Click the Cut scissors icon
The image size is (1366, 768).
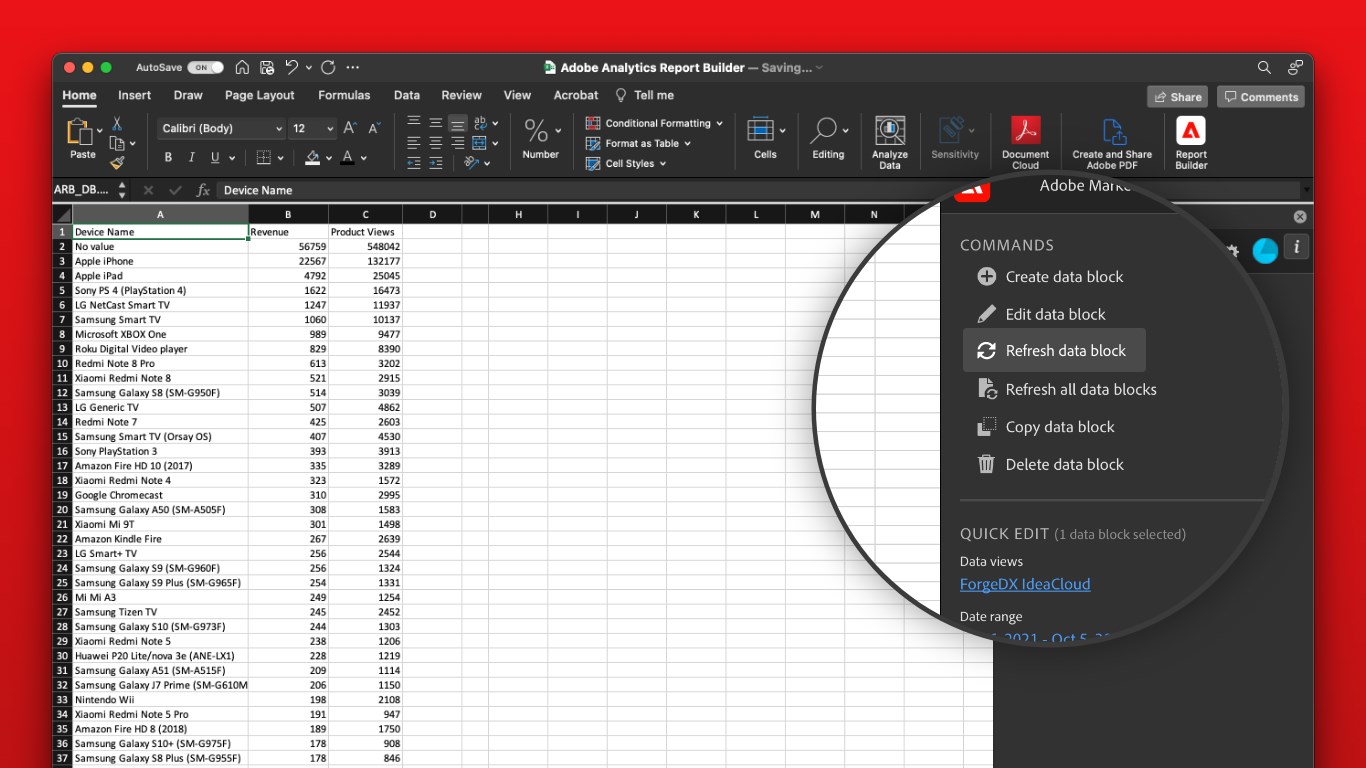pyautogui.click(x=117, y=124)
